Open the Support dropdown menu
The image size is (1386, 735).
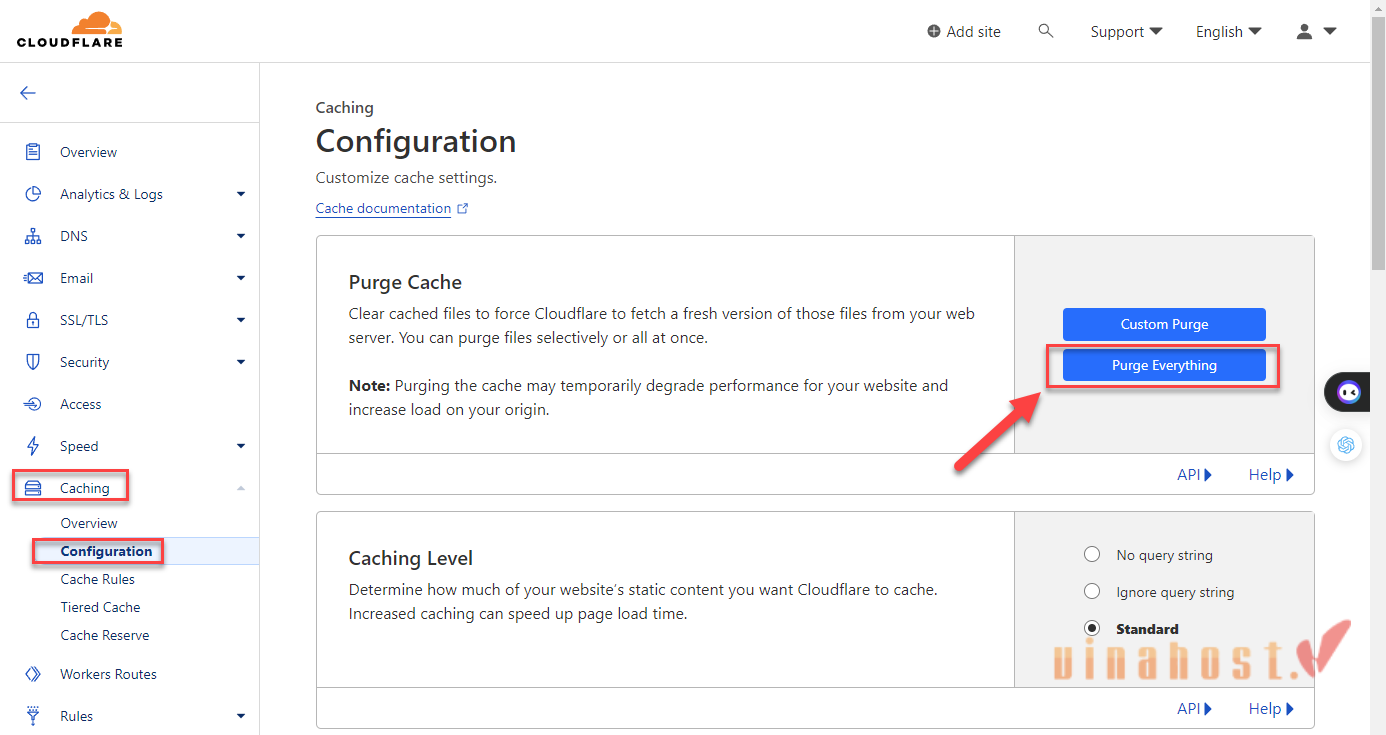click(x=1126, y=32)
